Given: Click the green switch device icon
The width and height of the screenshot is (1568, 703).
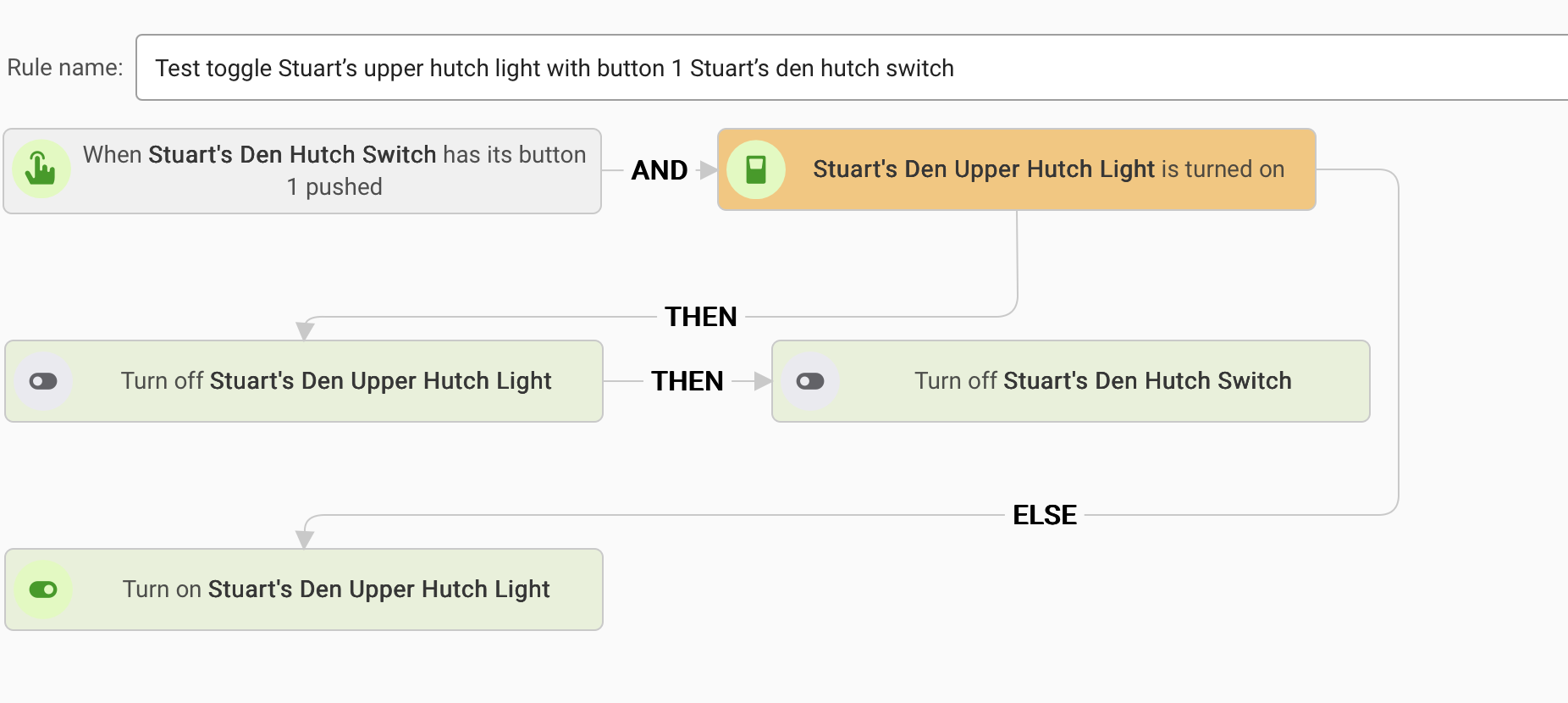Looking at the screenshot, I should point(756,169).
